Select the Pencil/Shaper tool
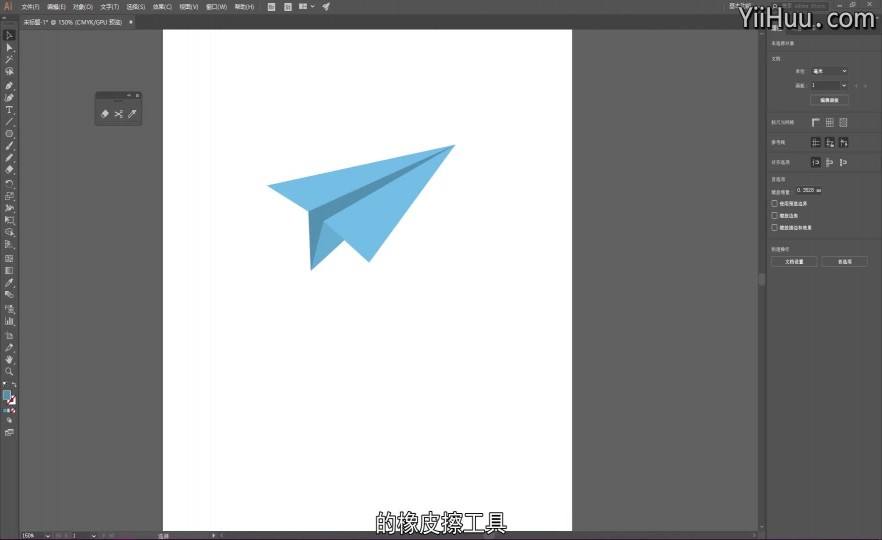 [x=9, y=158]
